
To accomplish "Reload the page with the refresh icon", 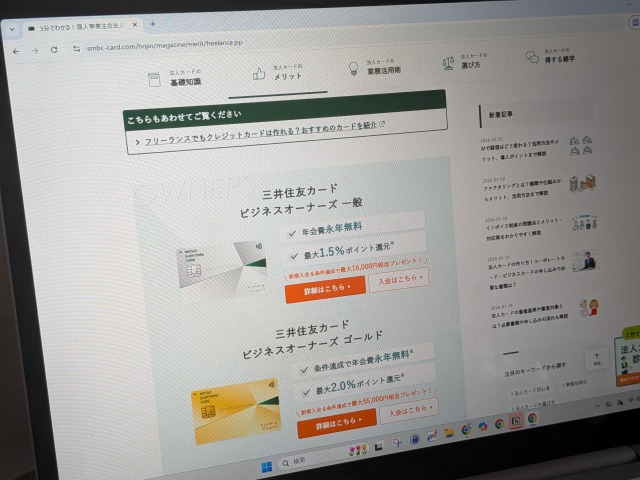I will 54,50.
